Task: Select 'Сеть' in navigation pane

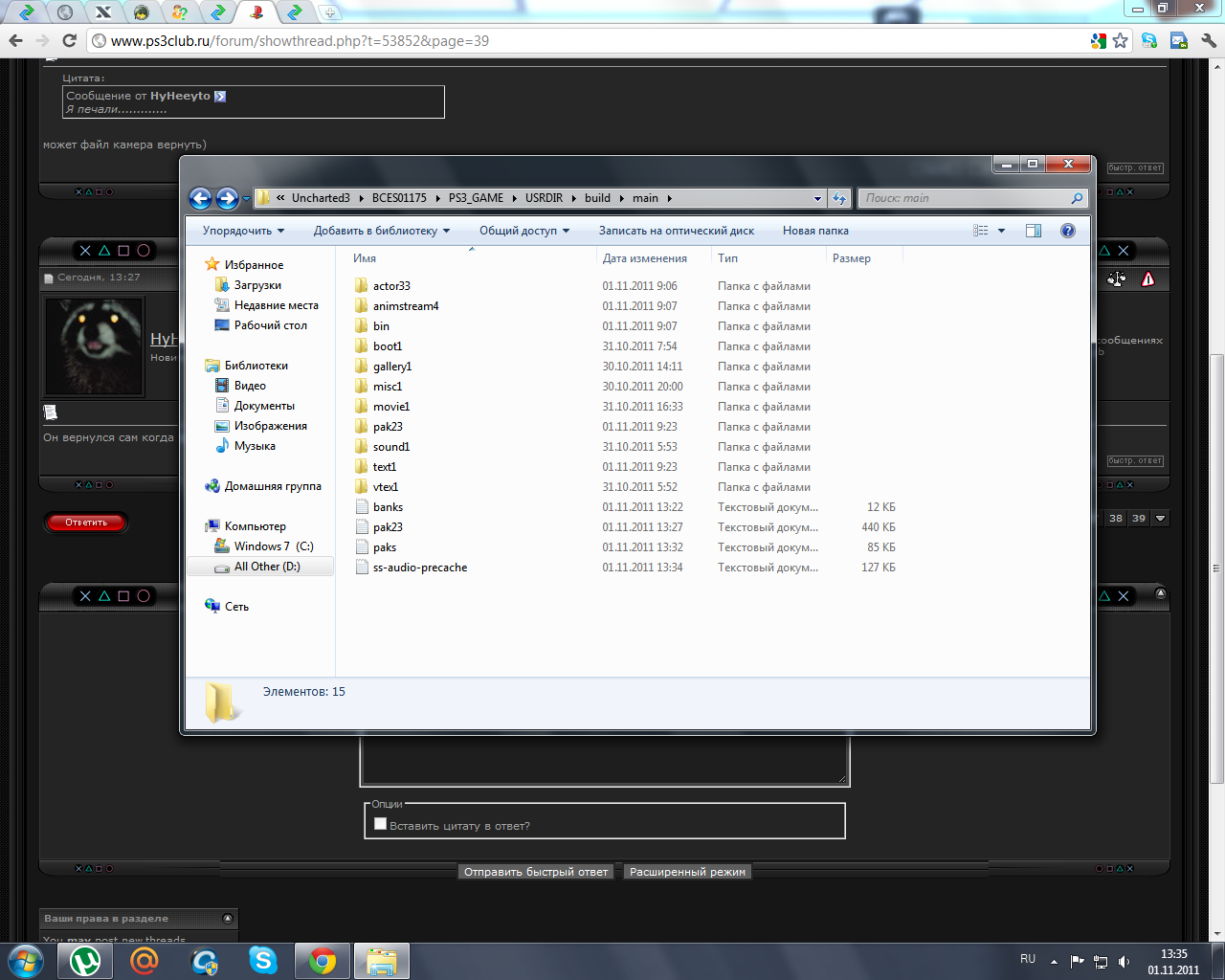Action: click(236, 607)
